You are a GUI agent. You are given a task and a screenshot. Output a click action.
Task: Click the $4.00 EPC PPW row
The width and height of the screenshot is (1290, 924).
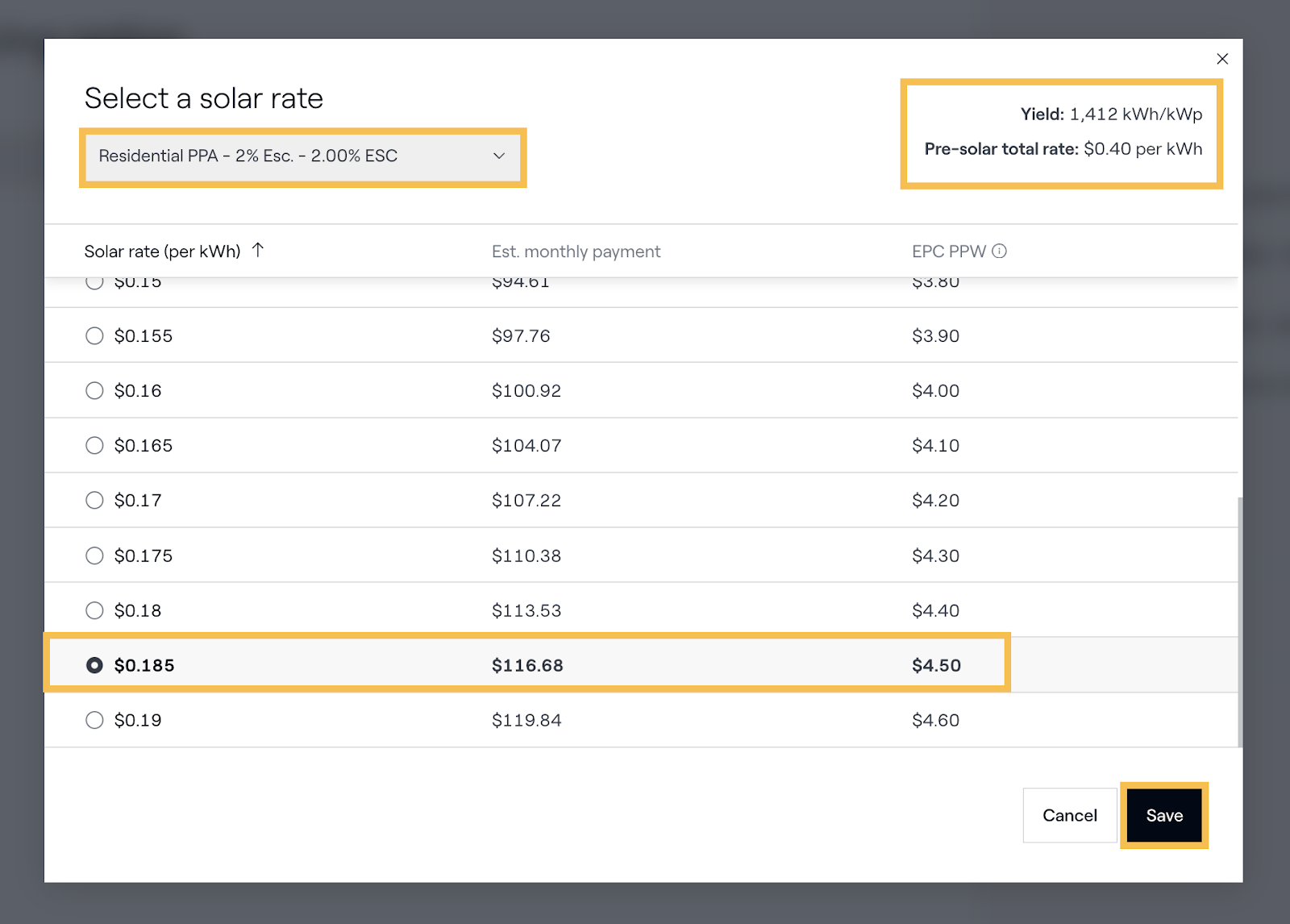pyautogui.click(x=935, y=391)
